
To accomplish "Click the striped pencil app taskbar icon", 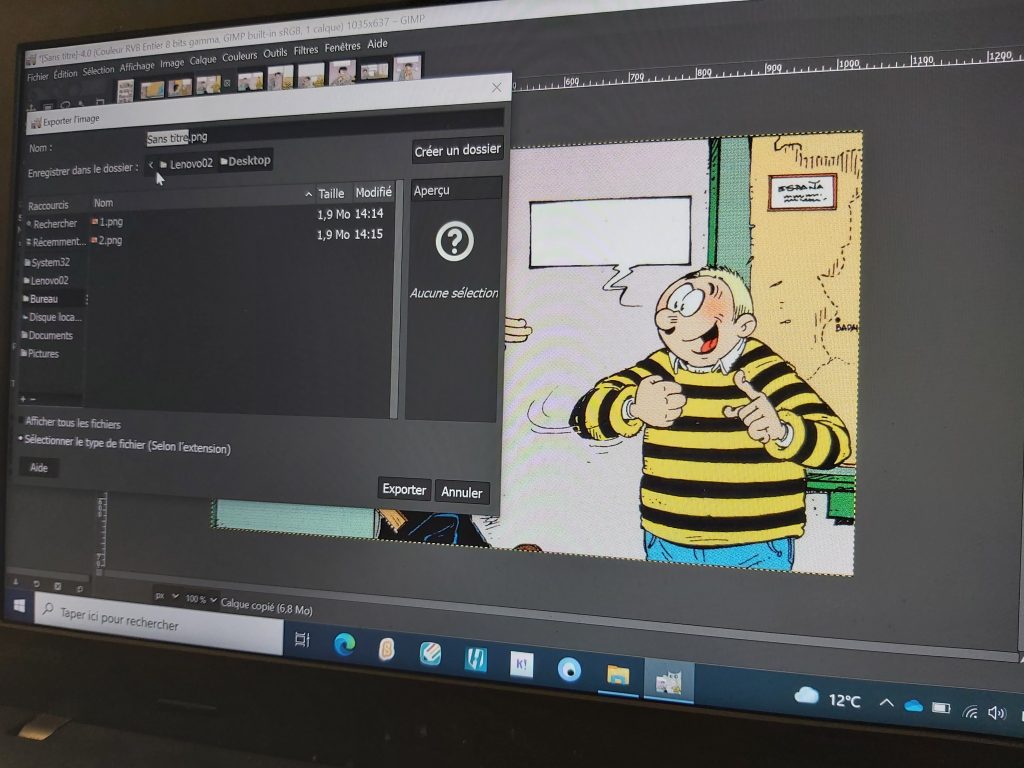I will point(430,654).
